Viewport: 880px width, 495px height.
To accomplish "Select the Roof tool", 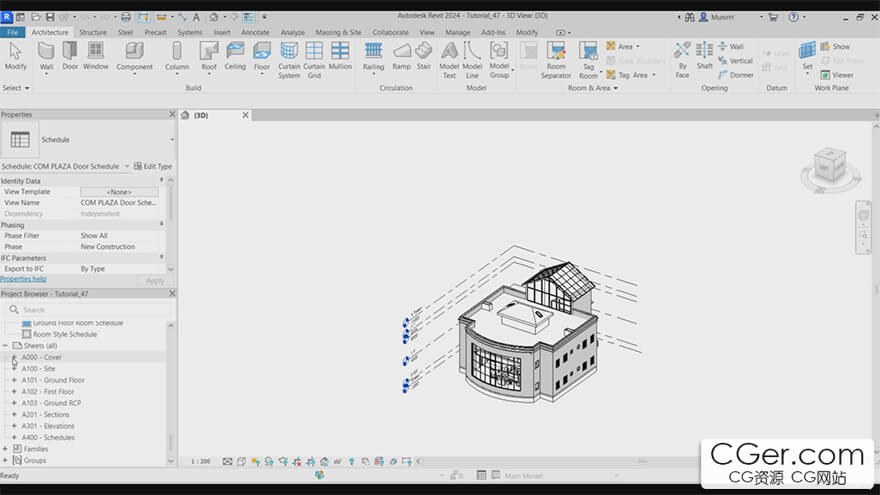I will point(209,56).
